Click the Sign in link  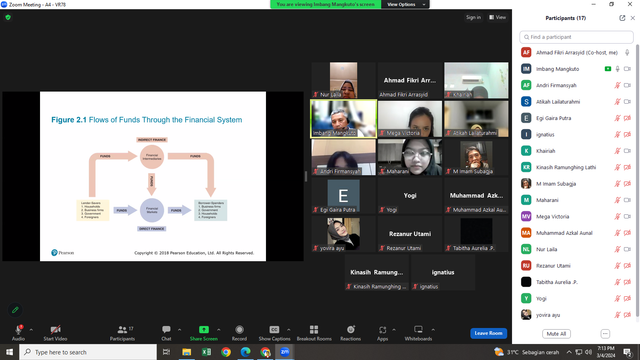pyautogui.click(x=473, y=17)
